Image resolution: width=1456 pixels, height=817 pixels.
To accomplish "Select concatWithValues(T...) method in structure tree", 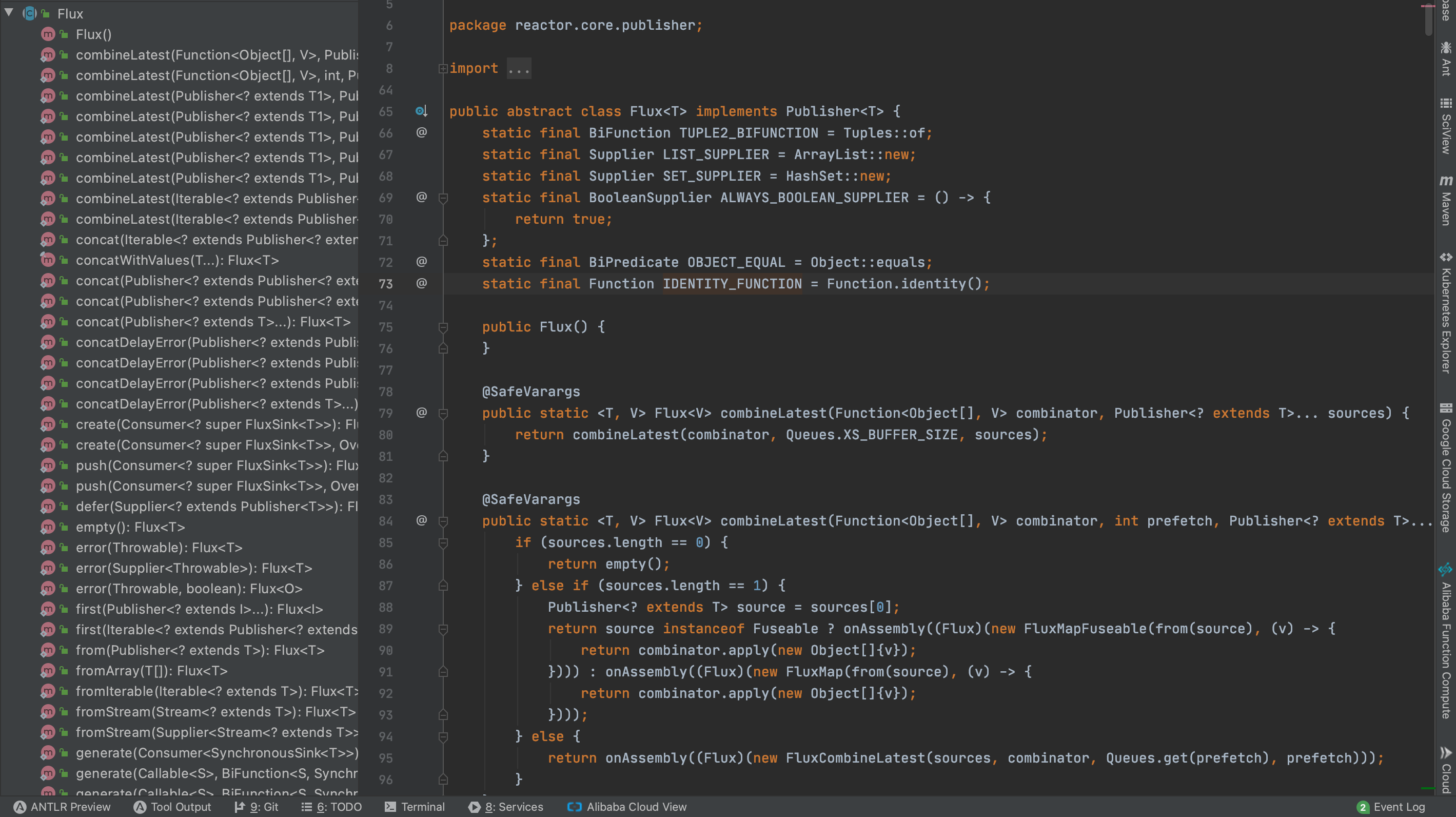I will tap(177, 260).
